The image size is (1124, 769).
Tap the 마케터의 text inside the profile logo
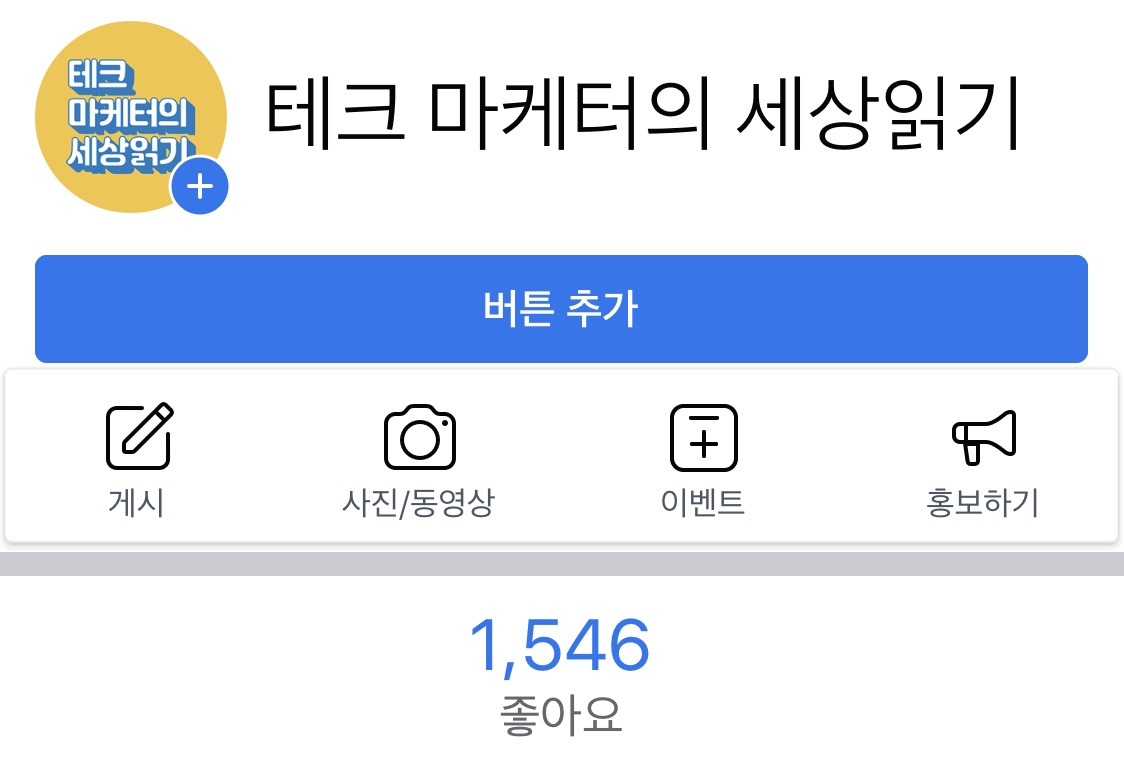[x=130, y=114]
